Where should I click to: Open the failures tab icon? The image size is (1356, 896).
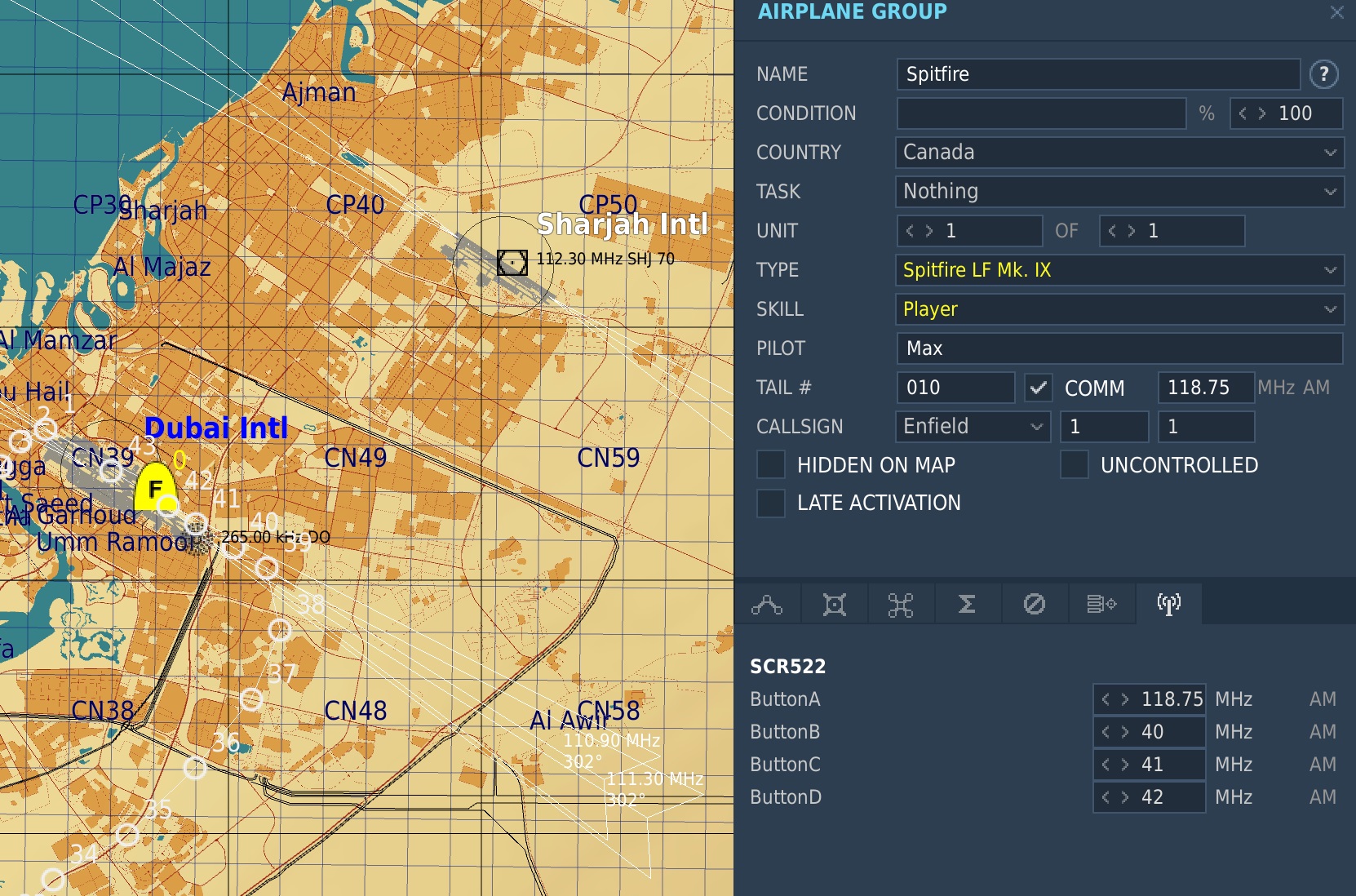click(1034, 604)
